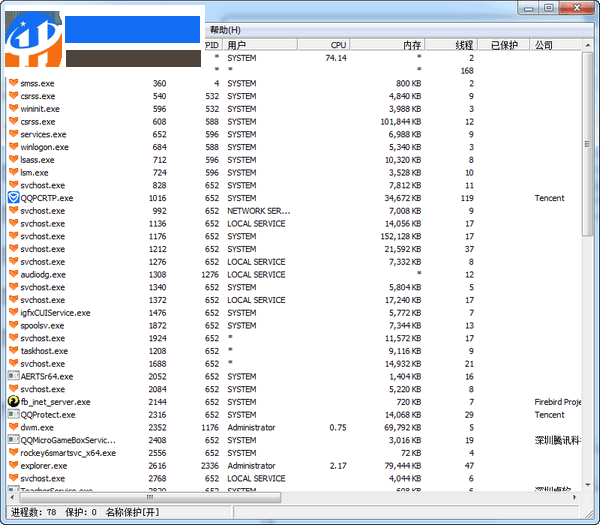The height and width of the screenshot is (525, 600).
Task: Click the audiodg.exe process icon
Action: point(13,274)
